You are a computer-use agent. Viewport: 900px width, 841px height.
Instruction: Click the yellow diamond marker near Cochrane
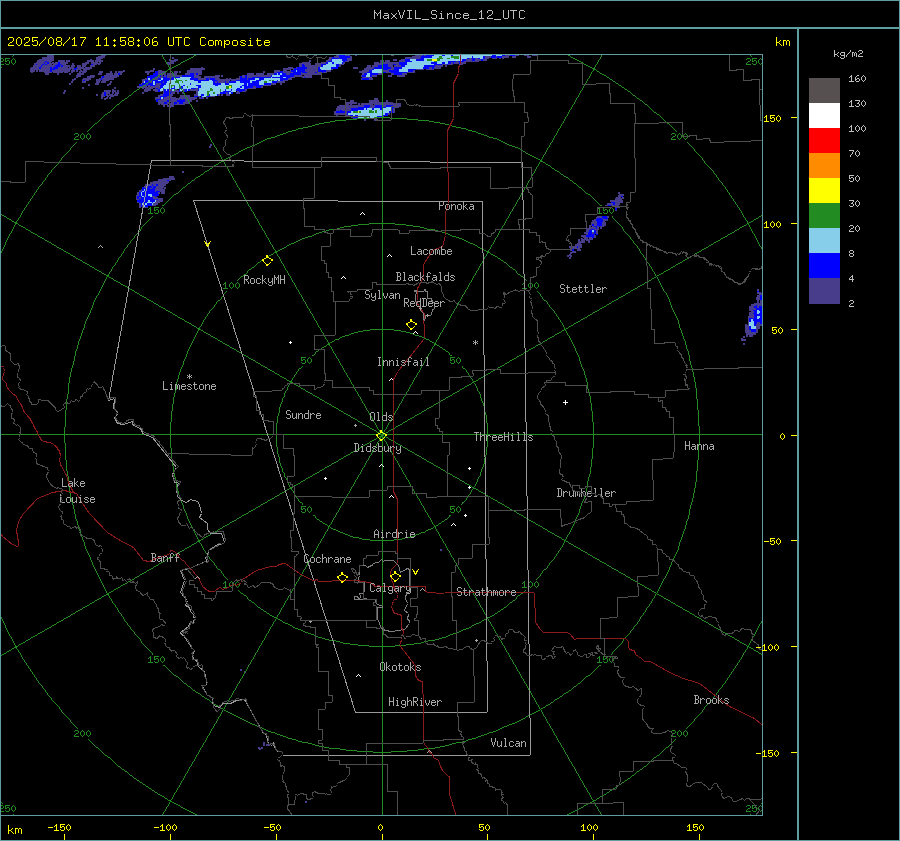click(342, 577)
